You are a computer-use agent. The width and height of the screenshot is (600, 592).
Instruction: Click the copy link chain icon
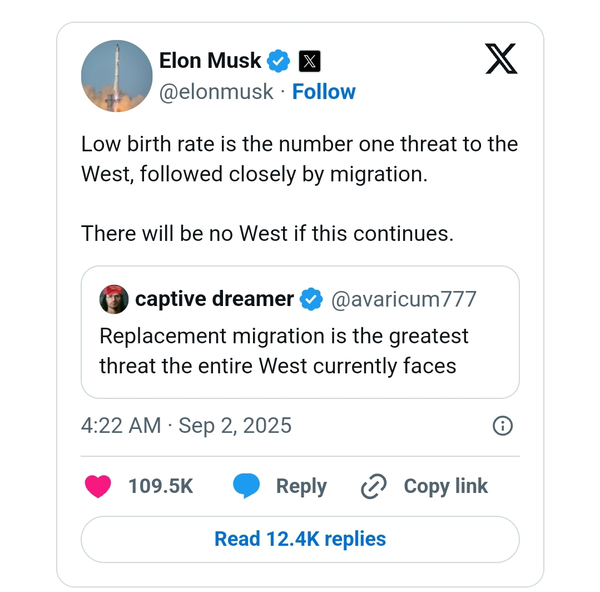(x=373, y=486)
